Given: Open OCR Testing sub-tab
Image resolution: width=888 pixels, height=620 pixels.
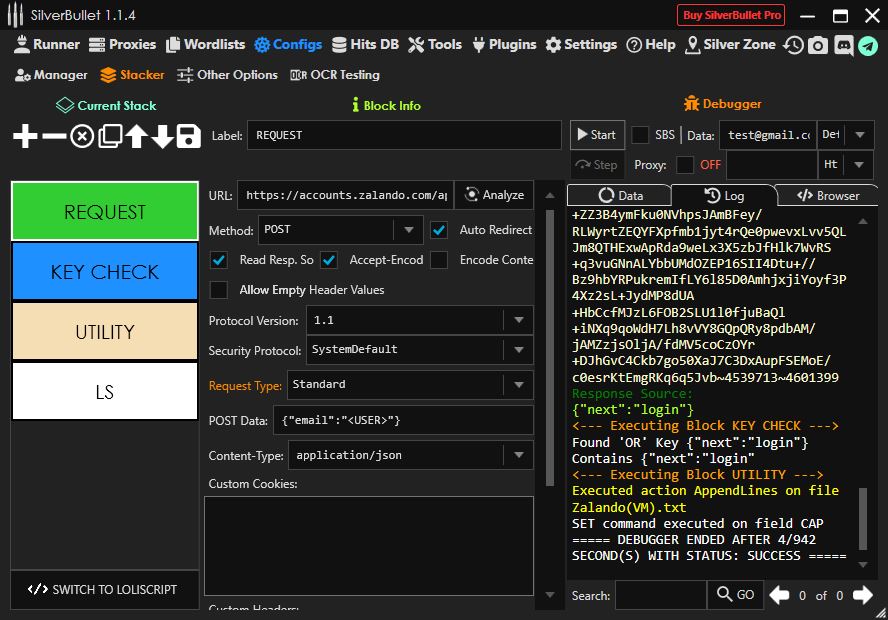Looking at the screenshot, I should [335, 75].
